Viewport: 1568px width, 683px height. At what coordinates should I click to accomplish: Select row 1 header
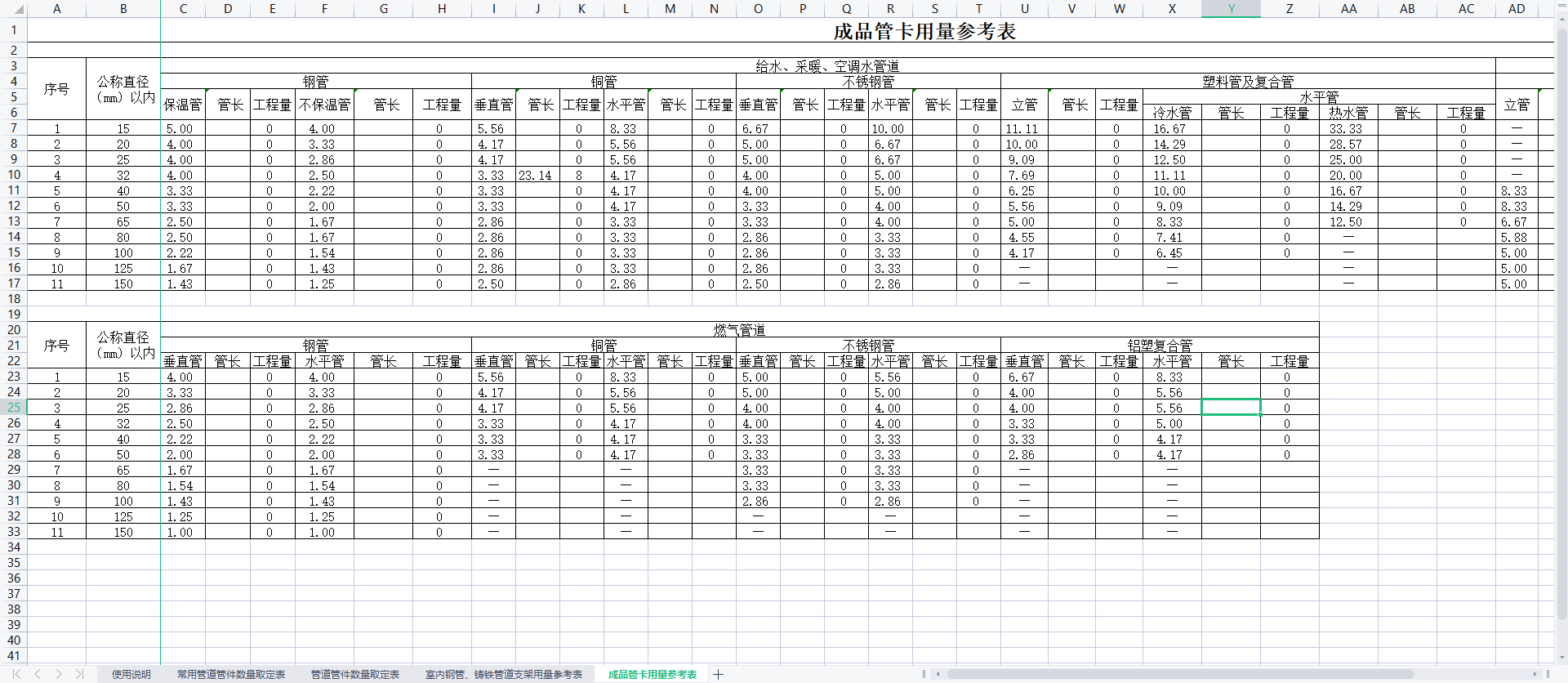click(13, 30)
